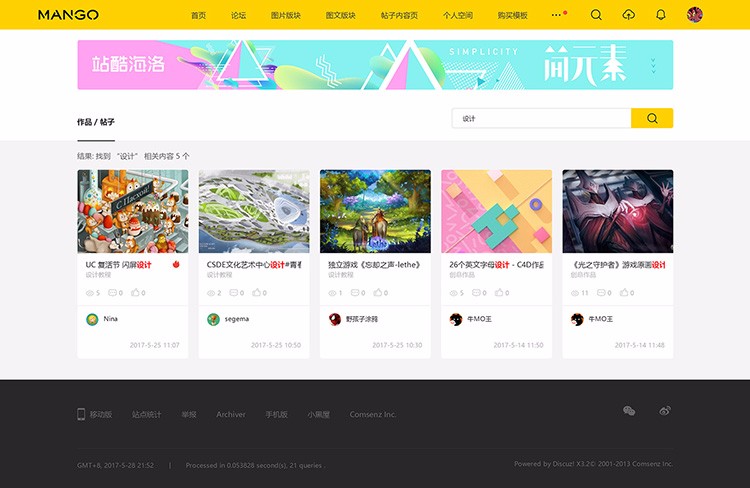Click comment icon on CSDE文化艺术中心 card
The width and height of the screenshot is (750, 488).
233,292
